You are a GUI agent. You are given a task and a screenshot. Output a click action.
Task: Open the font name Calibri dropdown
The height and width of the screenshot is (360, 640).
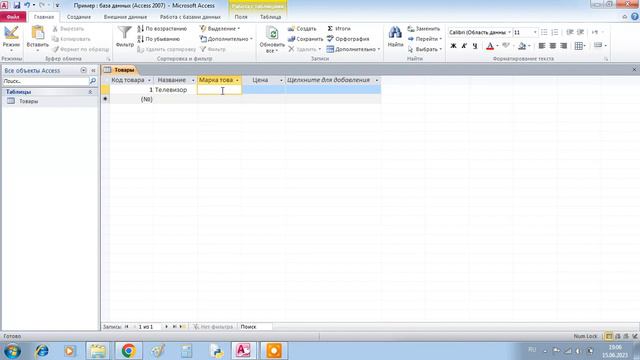[509, 32]
